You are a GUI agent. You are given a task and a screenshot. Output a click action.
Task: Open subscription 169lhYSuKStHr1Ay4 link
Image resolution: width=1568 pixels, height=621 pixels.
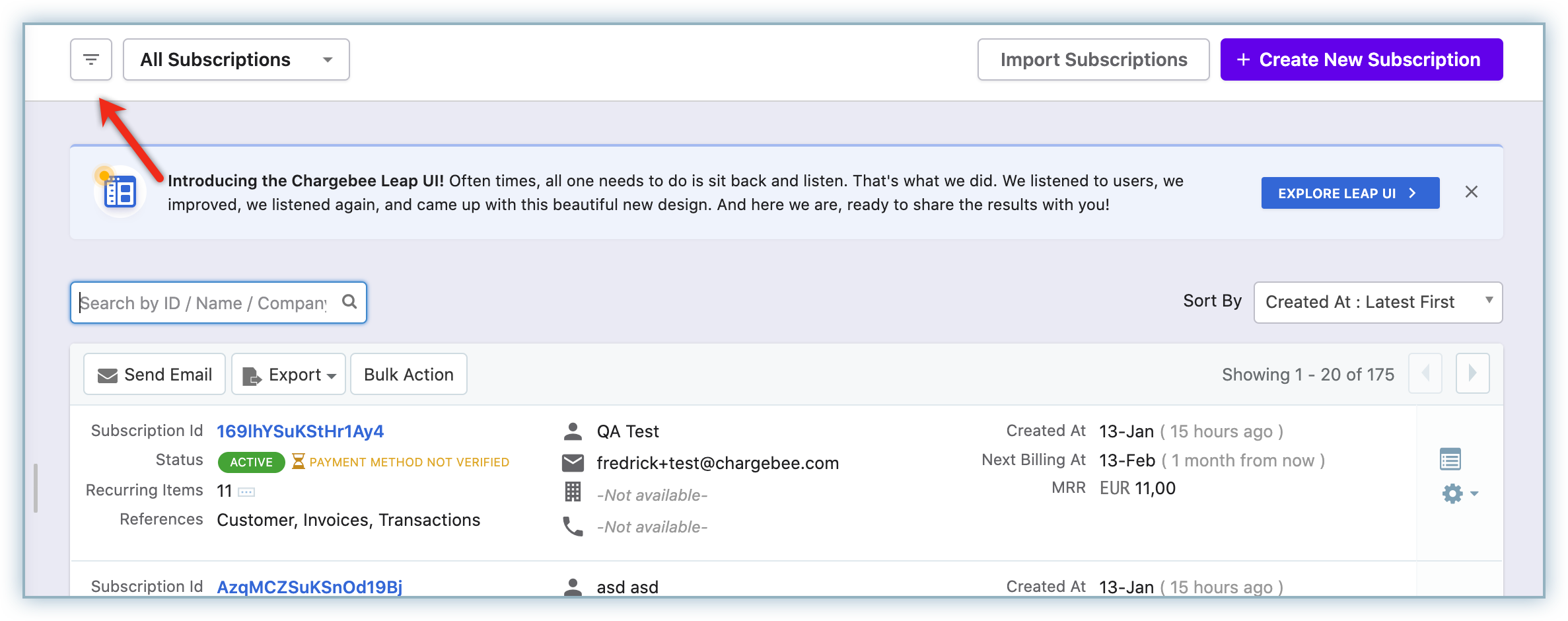[300, 431]
